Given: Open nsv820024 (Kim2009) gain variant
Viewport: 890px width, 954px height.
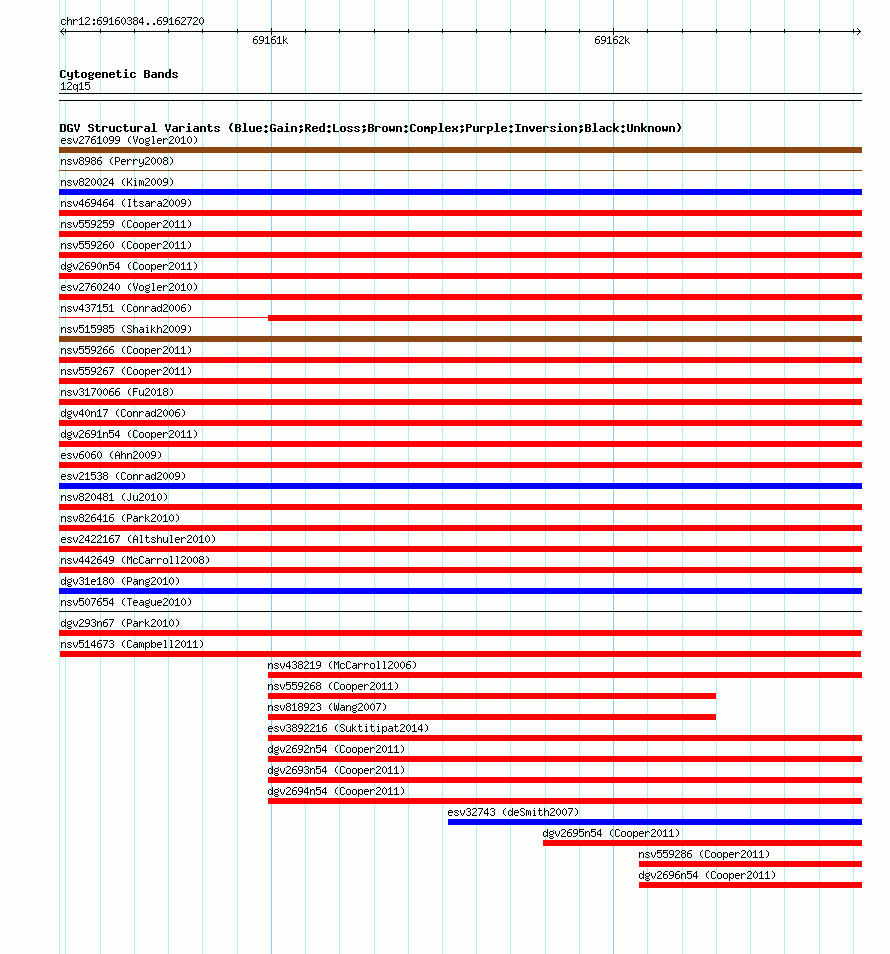Looking at the screenshot, I should coord(117,182).
